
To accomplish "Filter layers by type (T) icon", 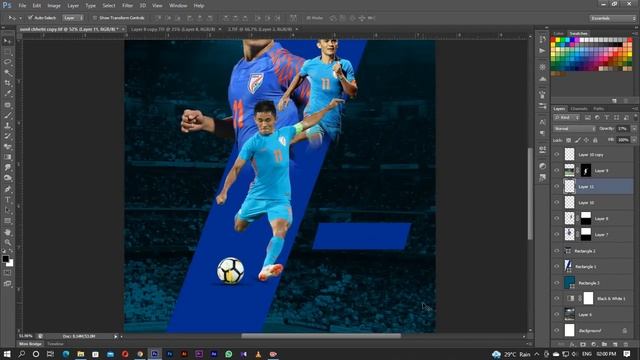I will [607, 118].
